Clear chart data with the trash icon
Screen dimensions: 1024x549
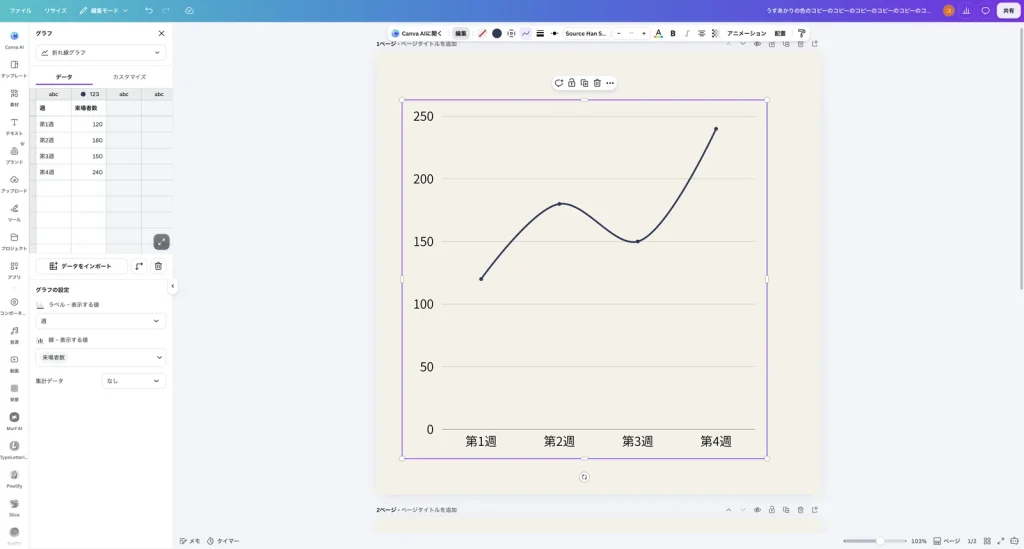(x=158, y=266)
